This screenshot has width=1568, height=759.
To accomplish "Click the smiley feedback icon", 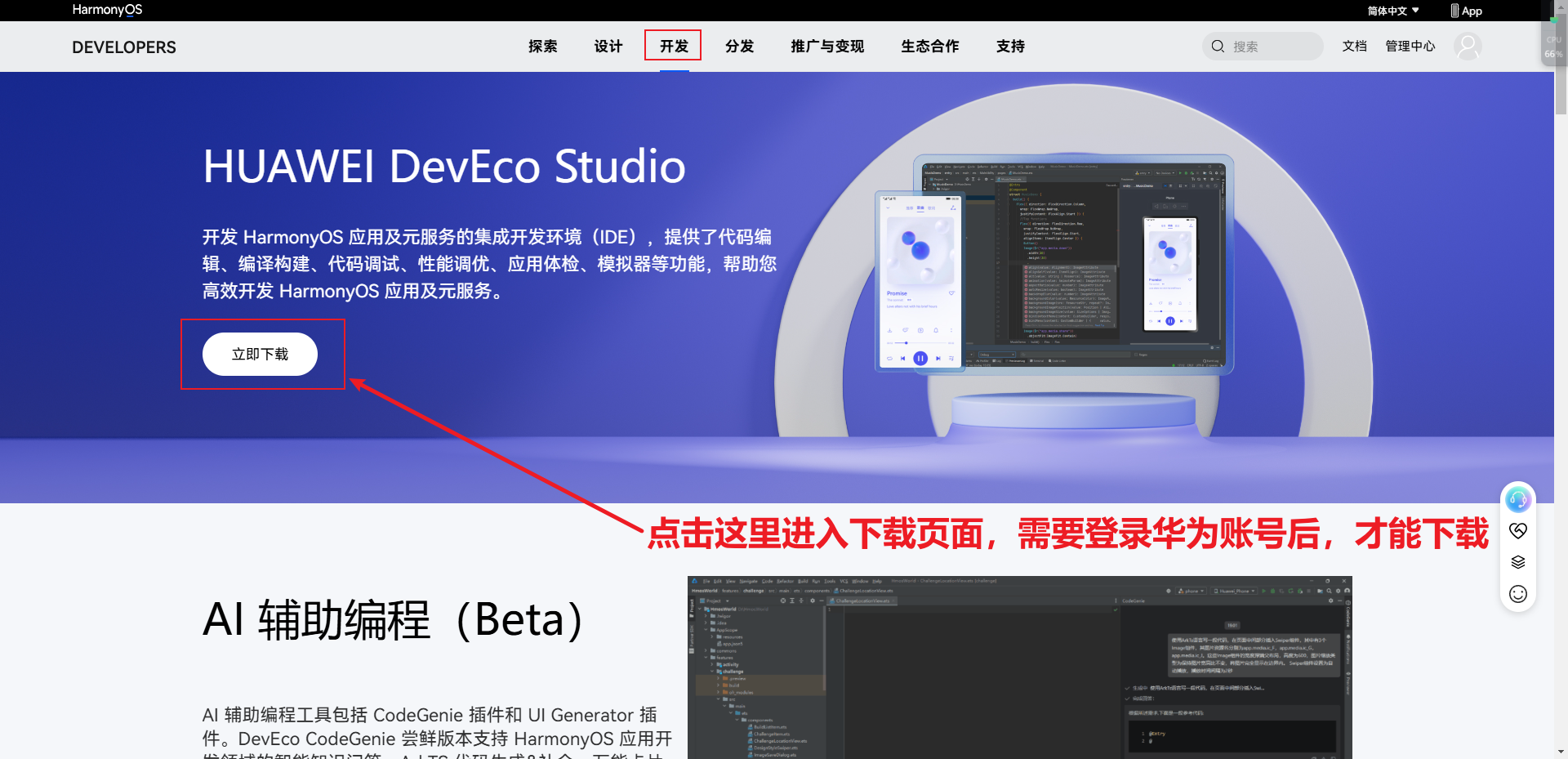I will (x=1517, y=594).
